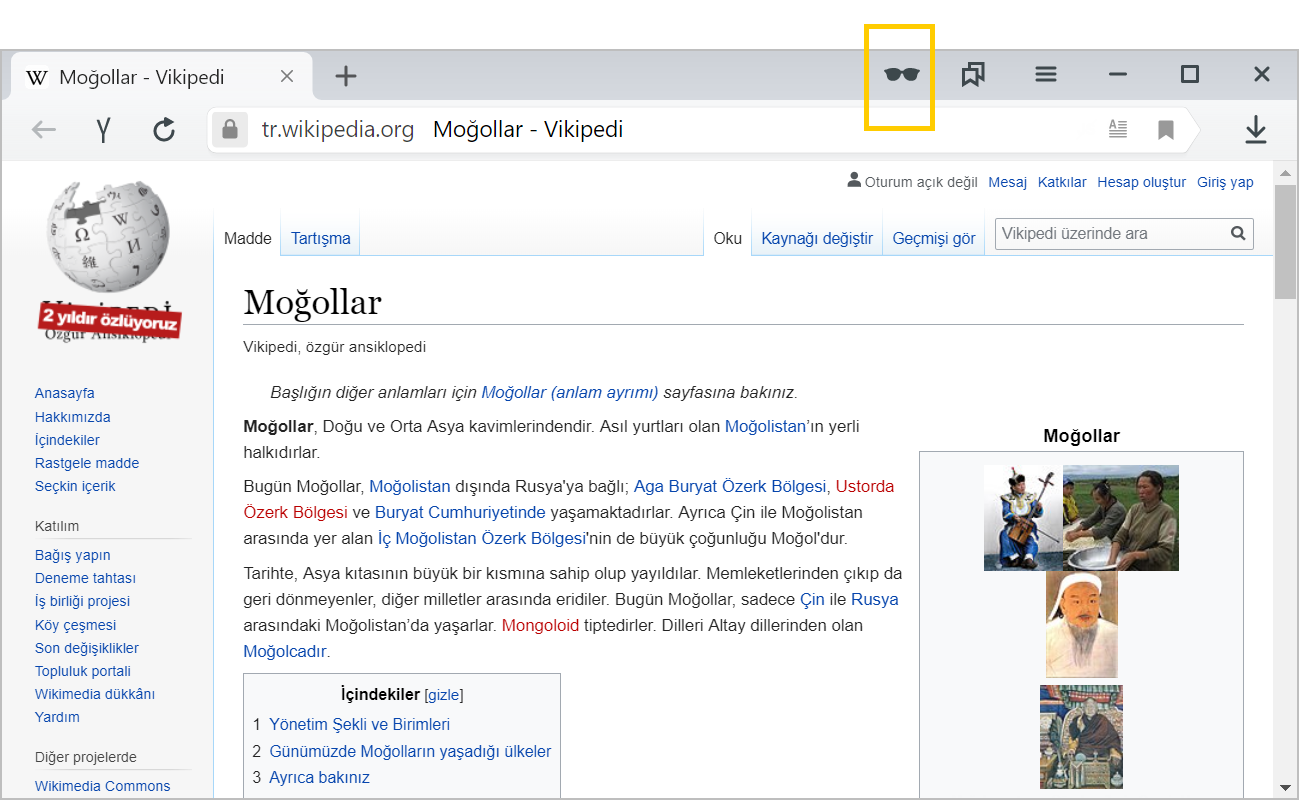Open the bookmarks collections icon

[973, 74]
